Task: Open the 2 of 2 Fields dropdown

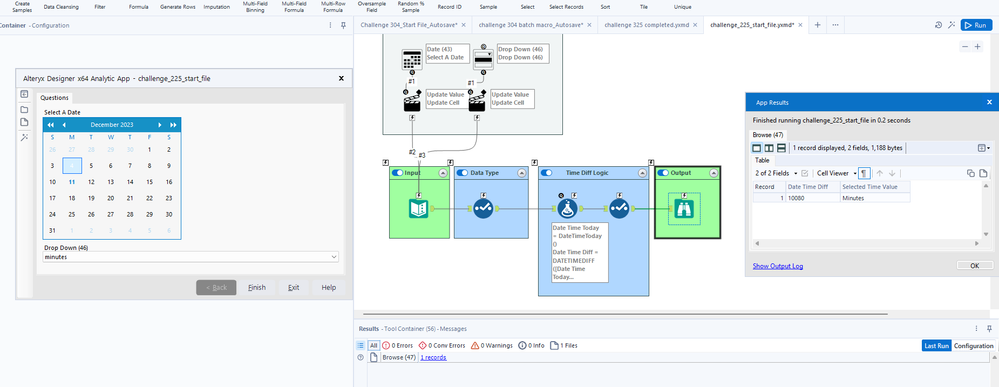Action: point(776,173)
